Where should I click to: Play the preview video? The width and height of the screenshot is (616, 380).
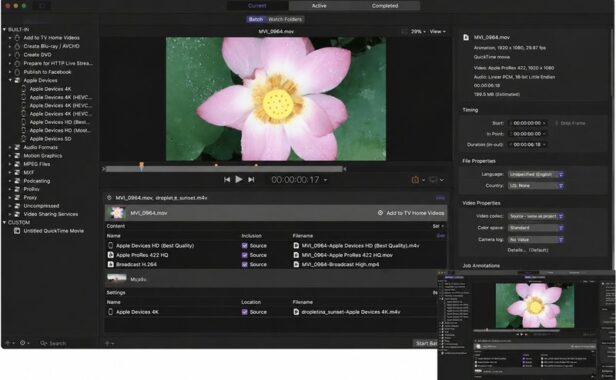(x=238, y=180)
